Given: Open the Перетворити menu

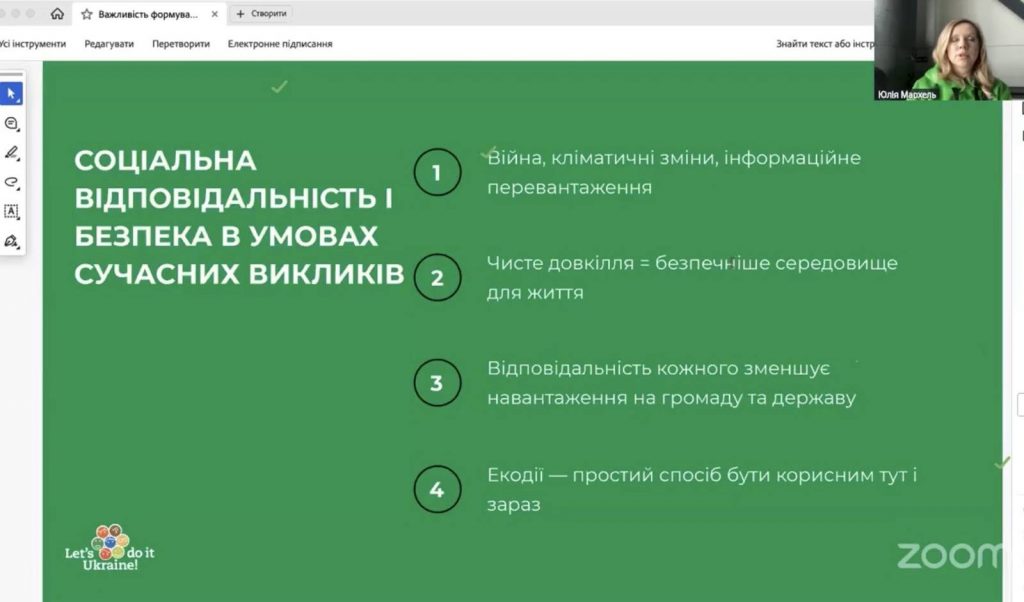Looking at the screenshot, I should pos(181,44).
